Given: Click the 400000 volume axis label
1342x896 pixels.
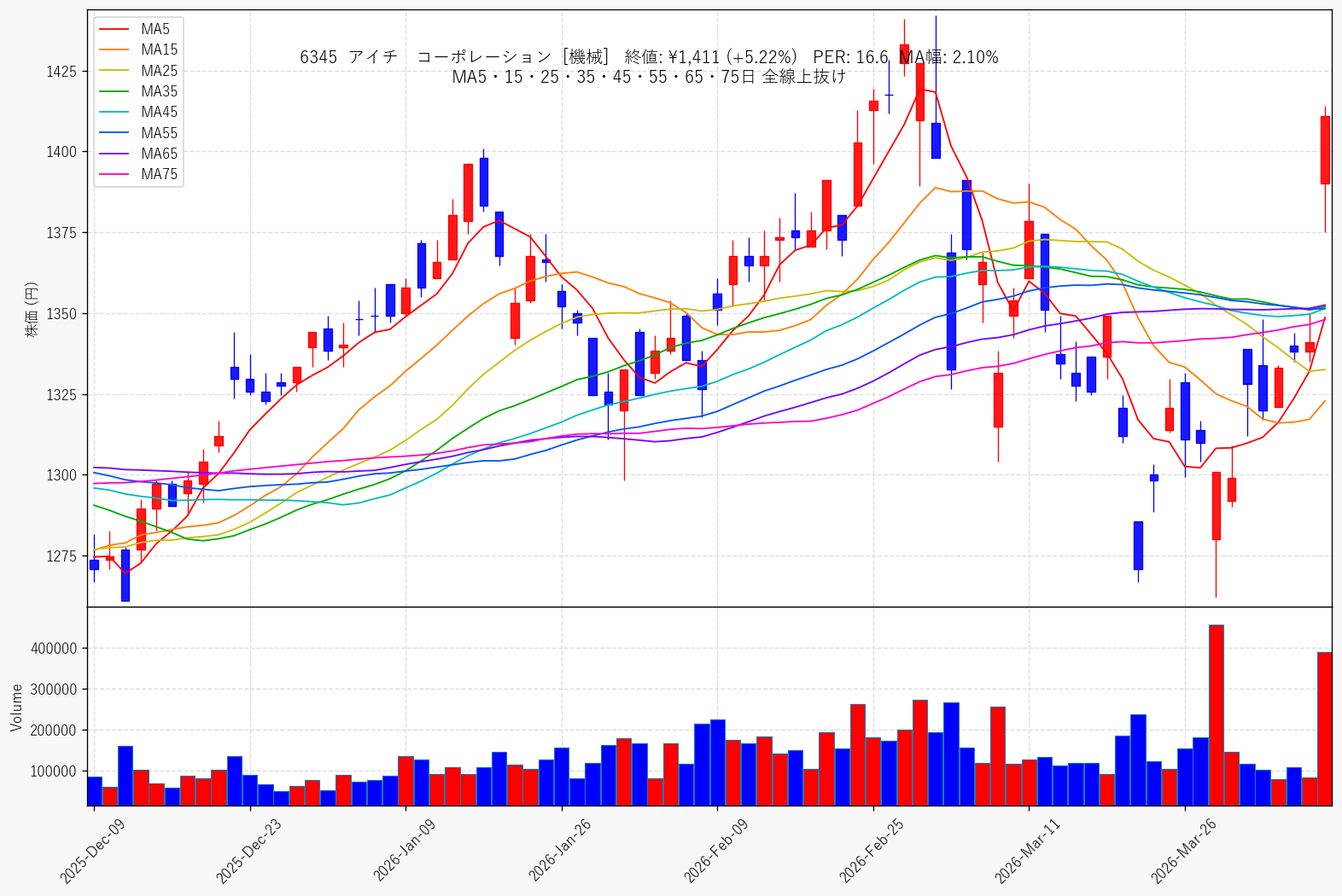Looking at the screenshot, I should click(x=54, y=649).
